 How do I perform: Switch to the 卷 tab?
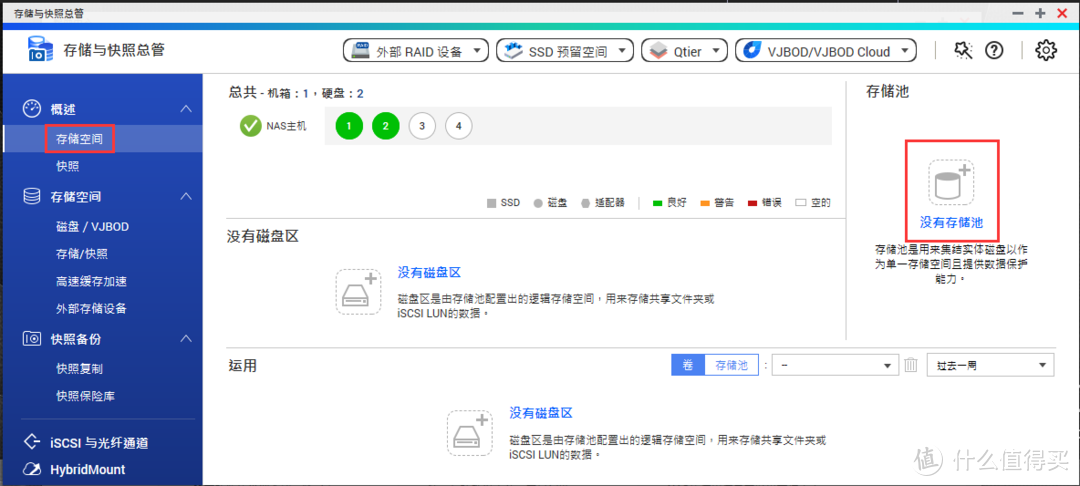(x=688, y=366)
